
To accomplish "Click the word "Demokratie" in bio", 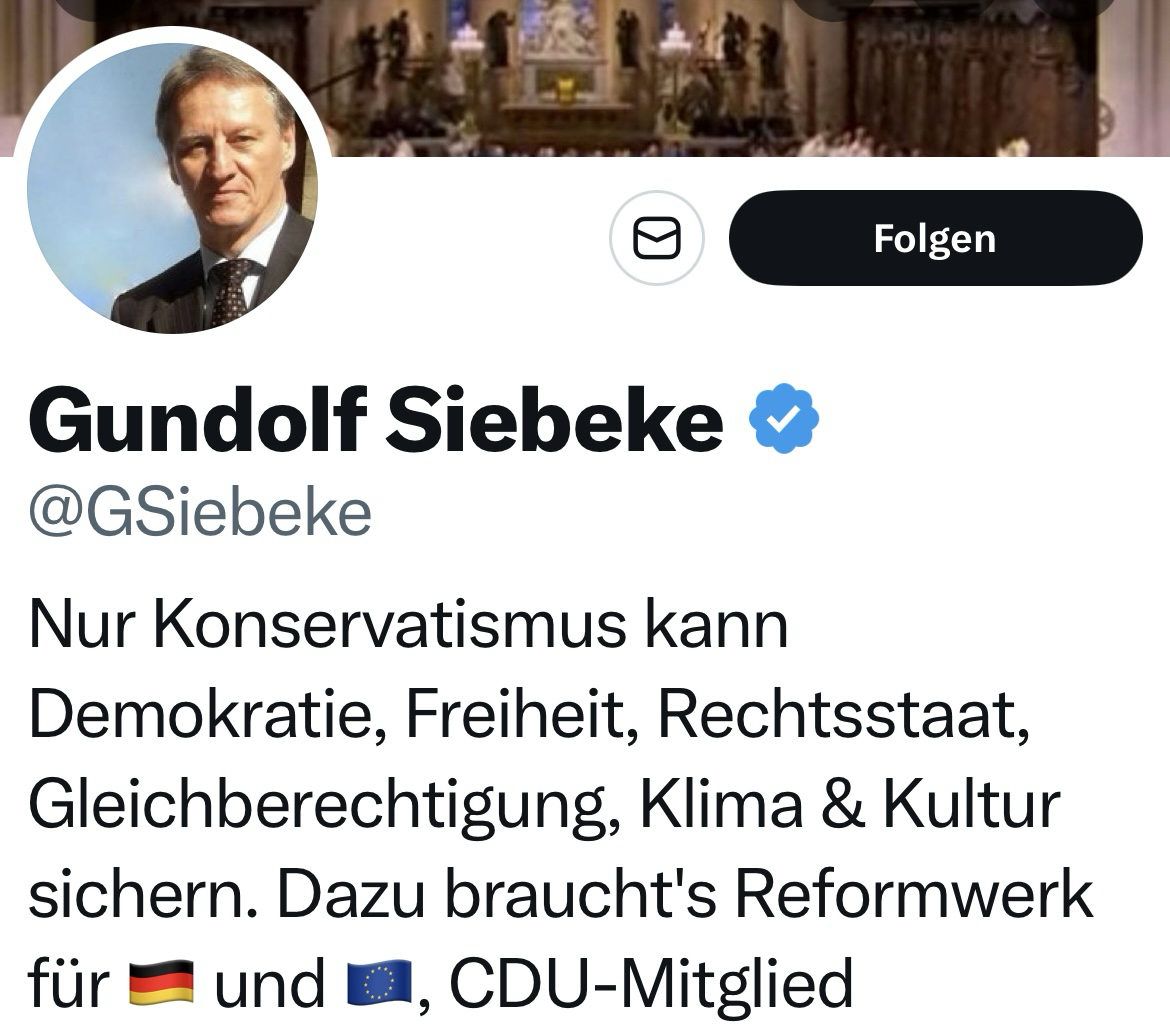I will 207,714.
